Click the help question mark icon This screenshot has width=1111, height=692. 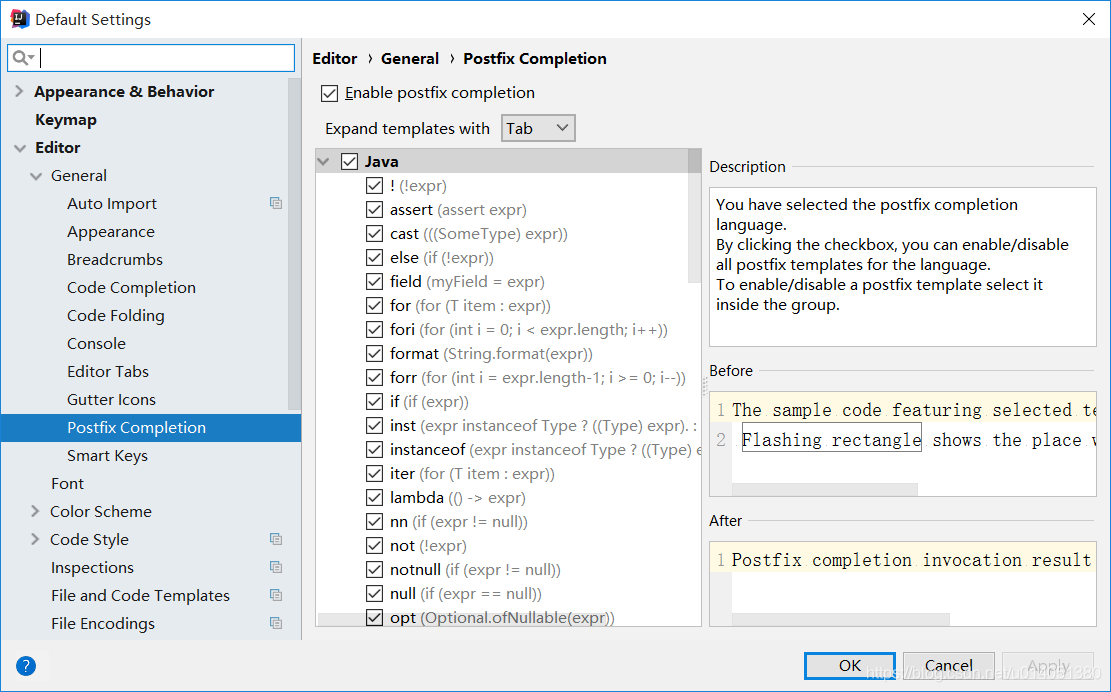(26, 666)
